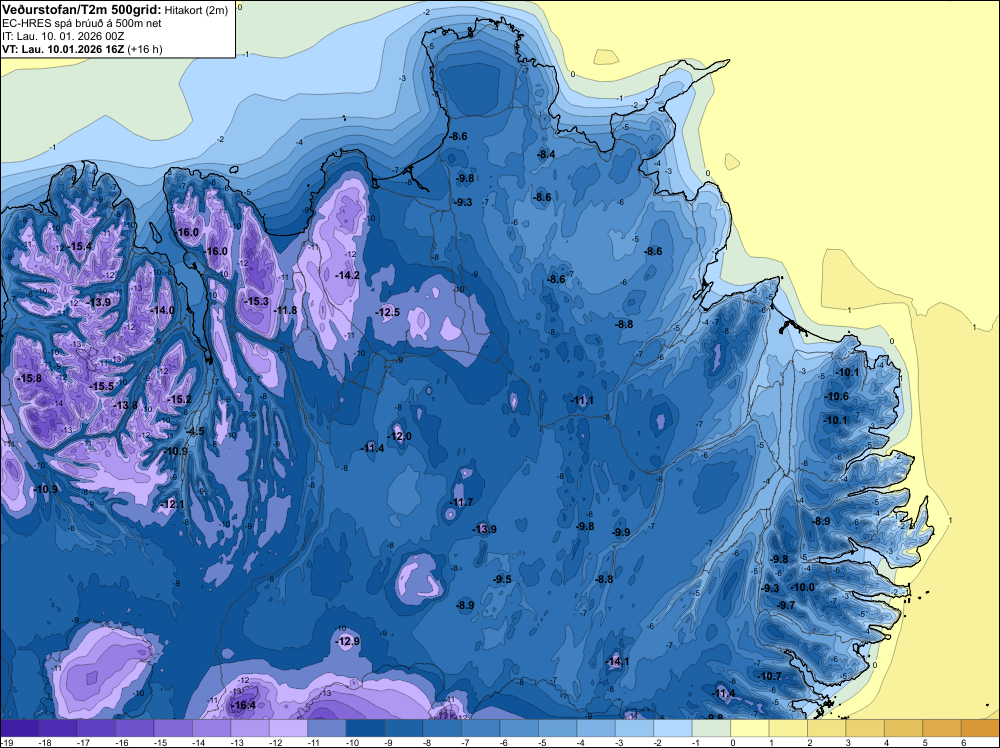Click the -3 label in the legend

620,742
